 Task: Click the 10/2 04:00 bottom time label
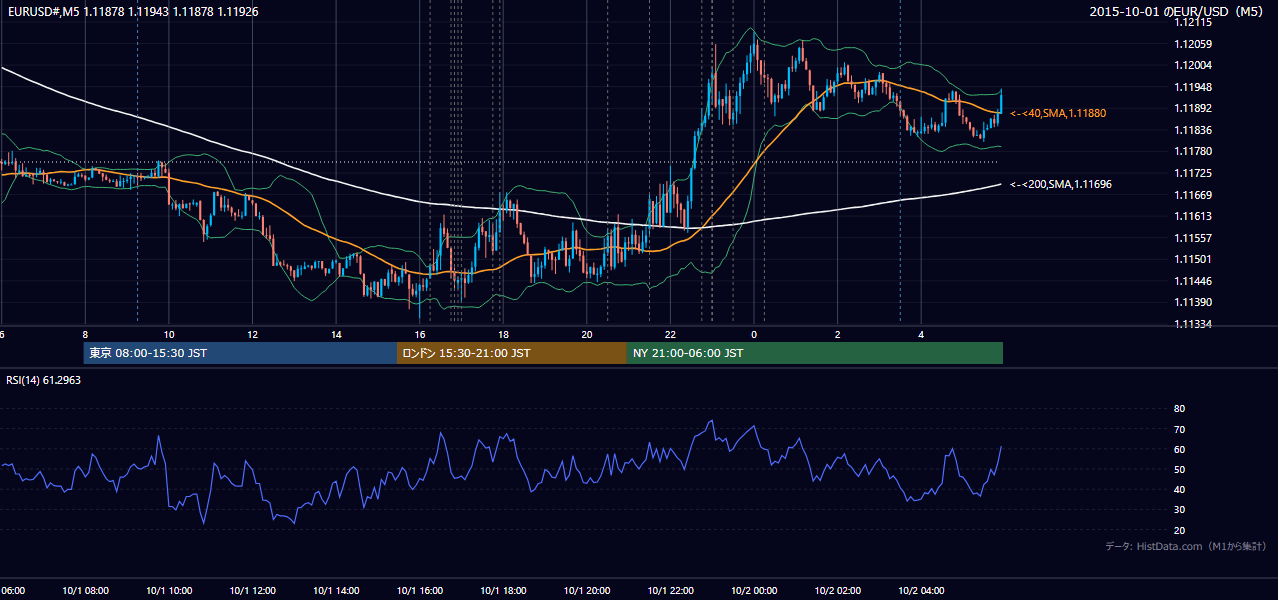921,591
